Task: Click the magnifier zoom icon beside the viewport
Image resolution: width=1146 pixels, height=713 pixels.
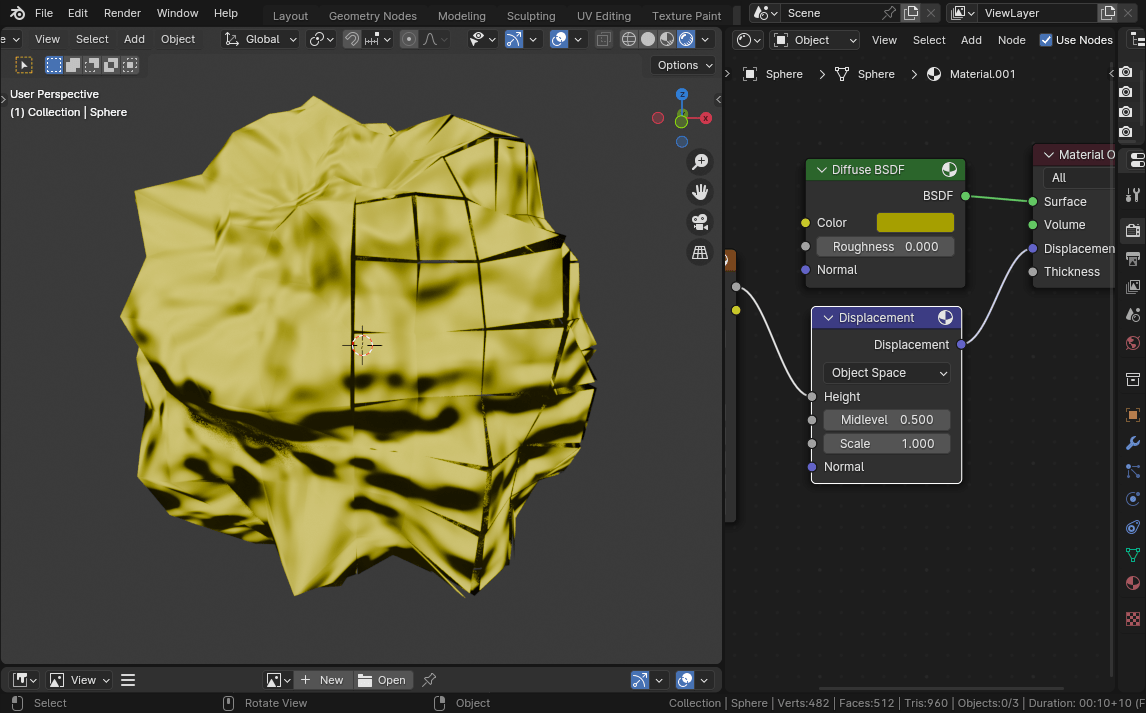Action: pyautogui.click(x=700, y=161)
